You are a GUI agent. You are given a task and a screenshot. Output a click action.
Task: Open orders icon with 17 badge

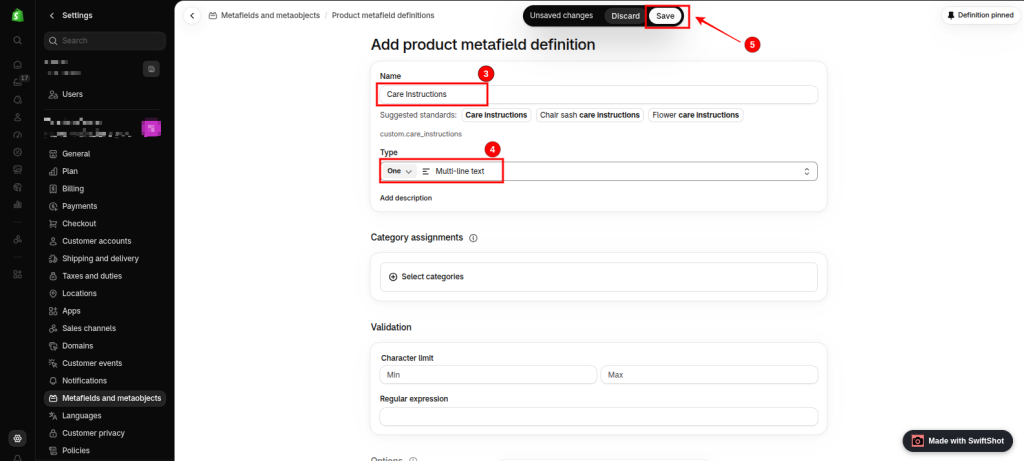(18, 82)
